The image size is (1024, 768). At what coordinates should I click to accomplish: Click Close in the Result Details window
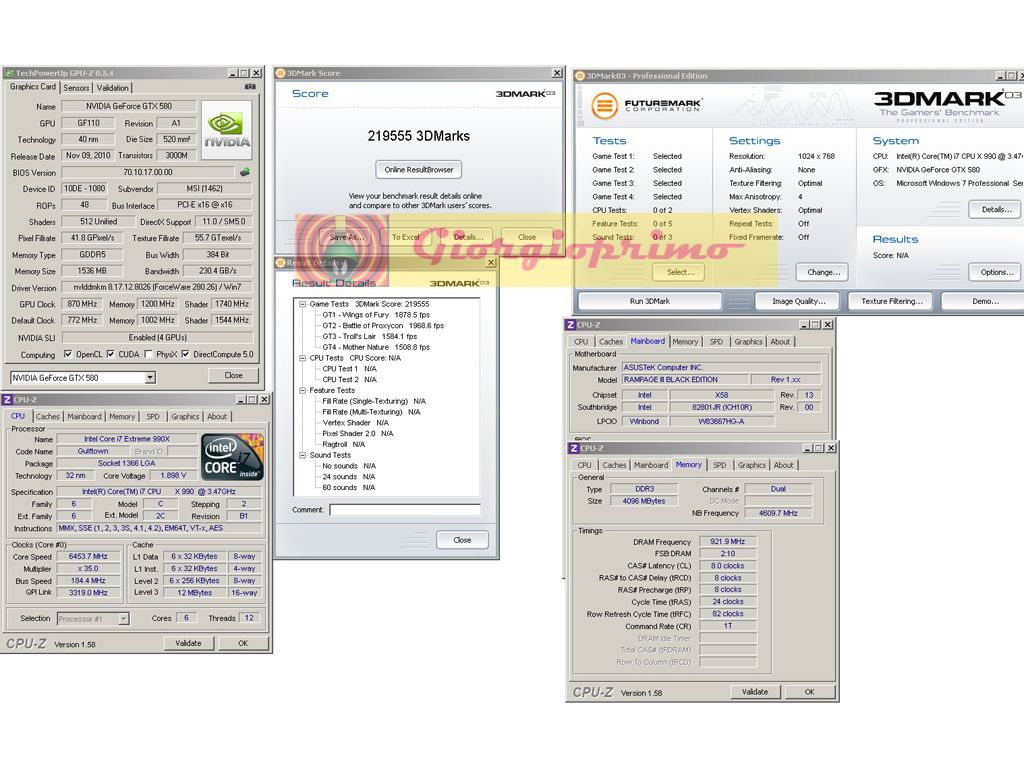462,540
